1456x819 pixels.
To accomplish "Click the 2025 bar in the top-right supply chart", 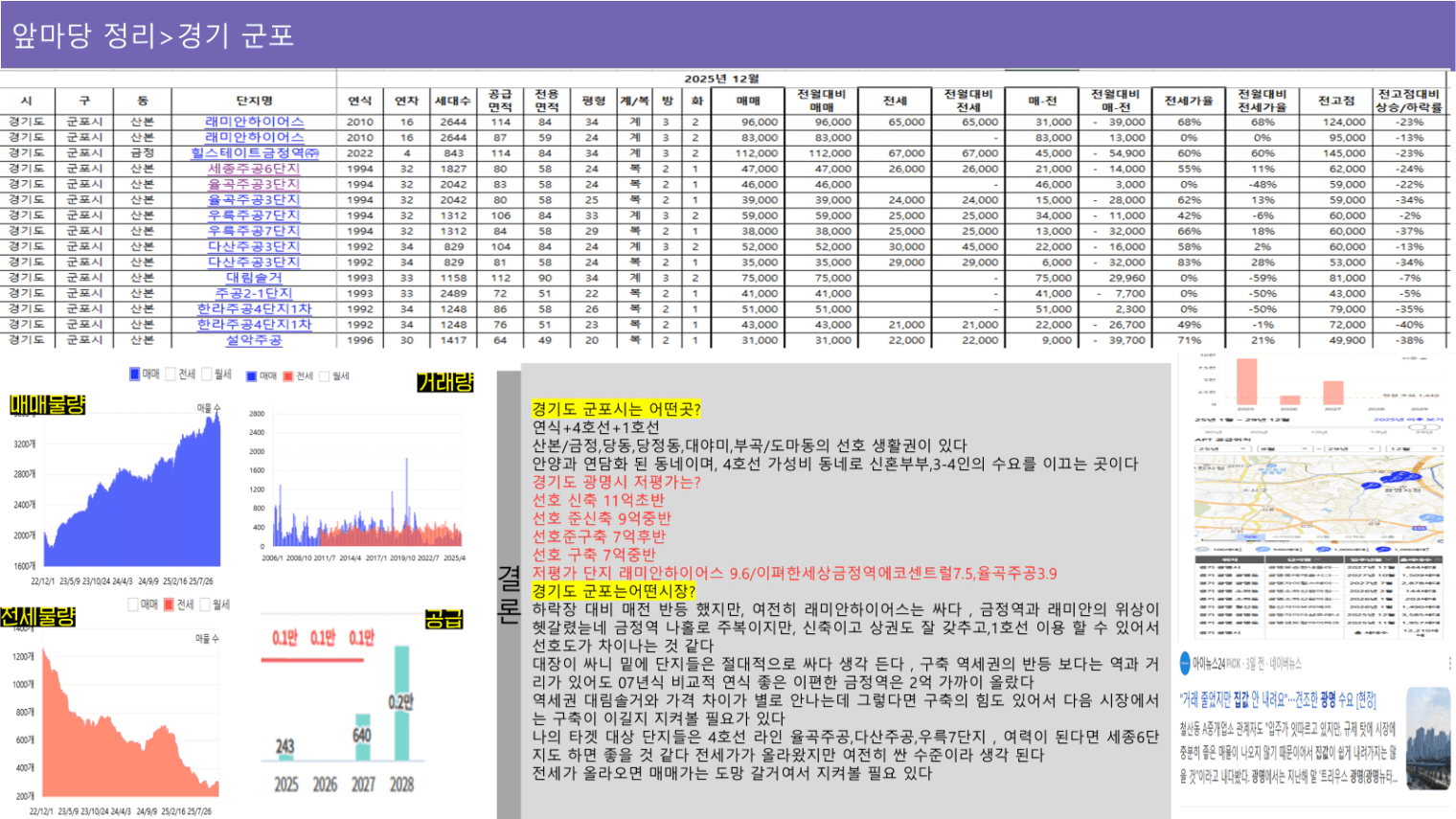I will pos(1246,381).
